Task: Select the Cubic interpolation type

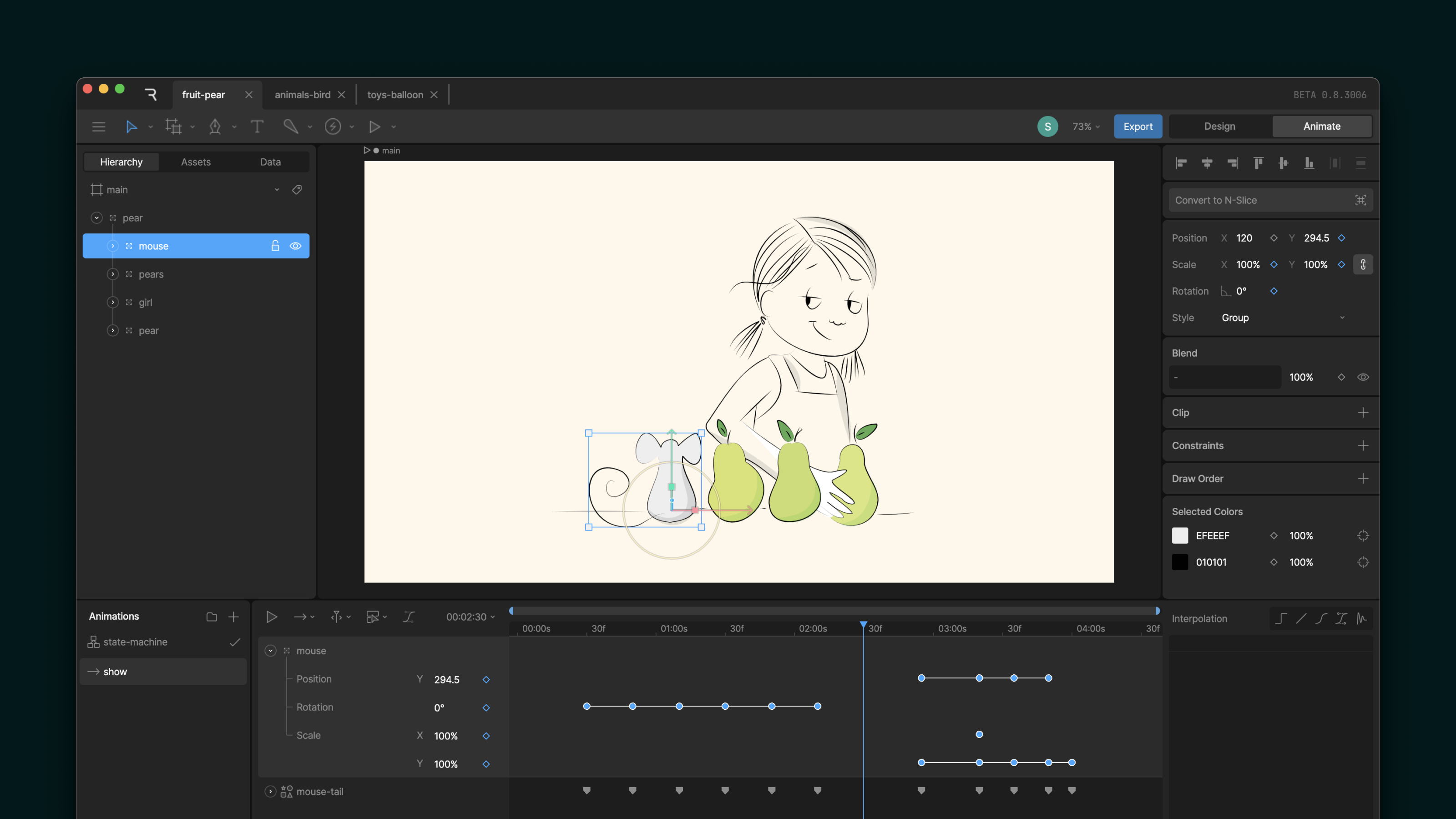Action: click(1321, 618)
